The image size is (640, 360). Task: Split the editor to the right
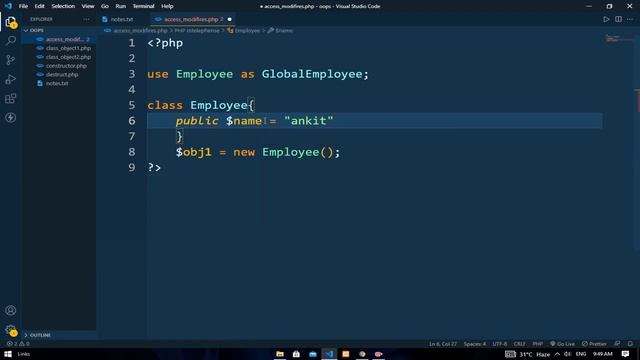(x=618, y=19)
